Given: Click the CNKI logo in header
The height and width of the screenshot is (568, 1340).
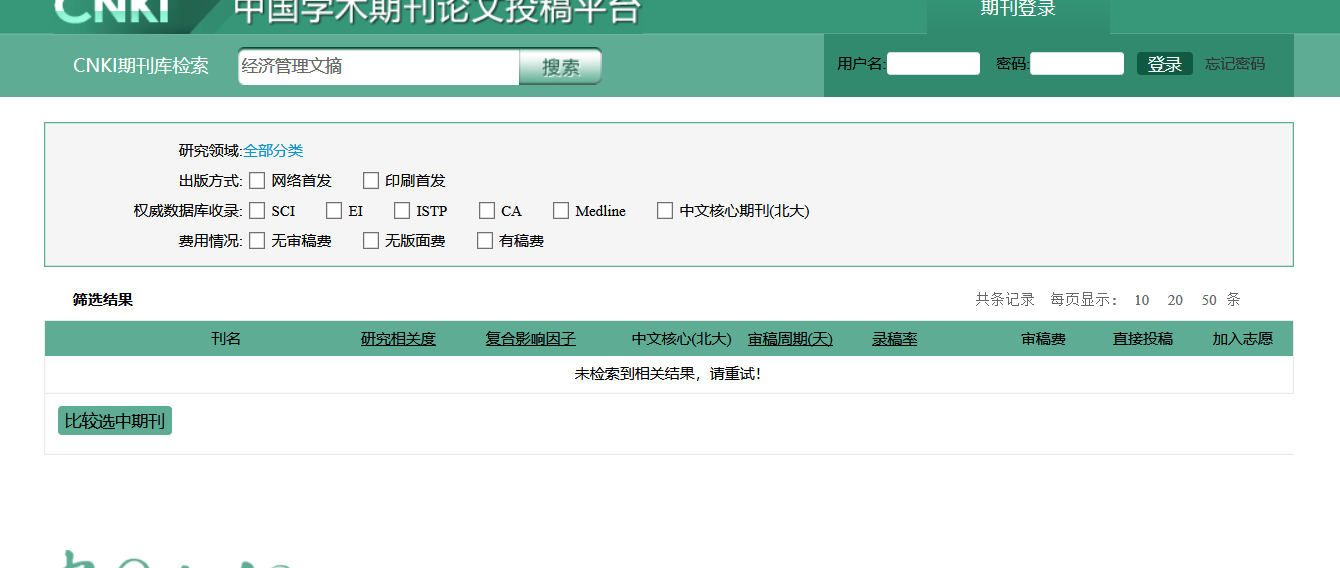Looking at the screenshot, I should coord(112,11).
